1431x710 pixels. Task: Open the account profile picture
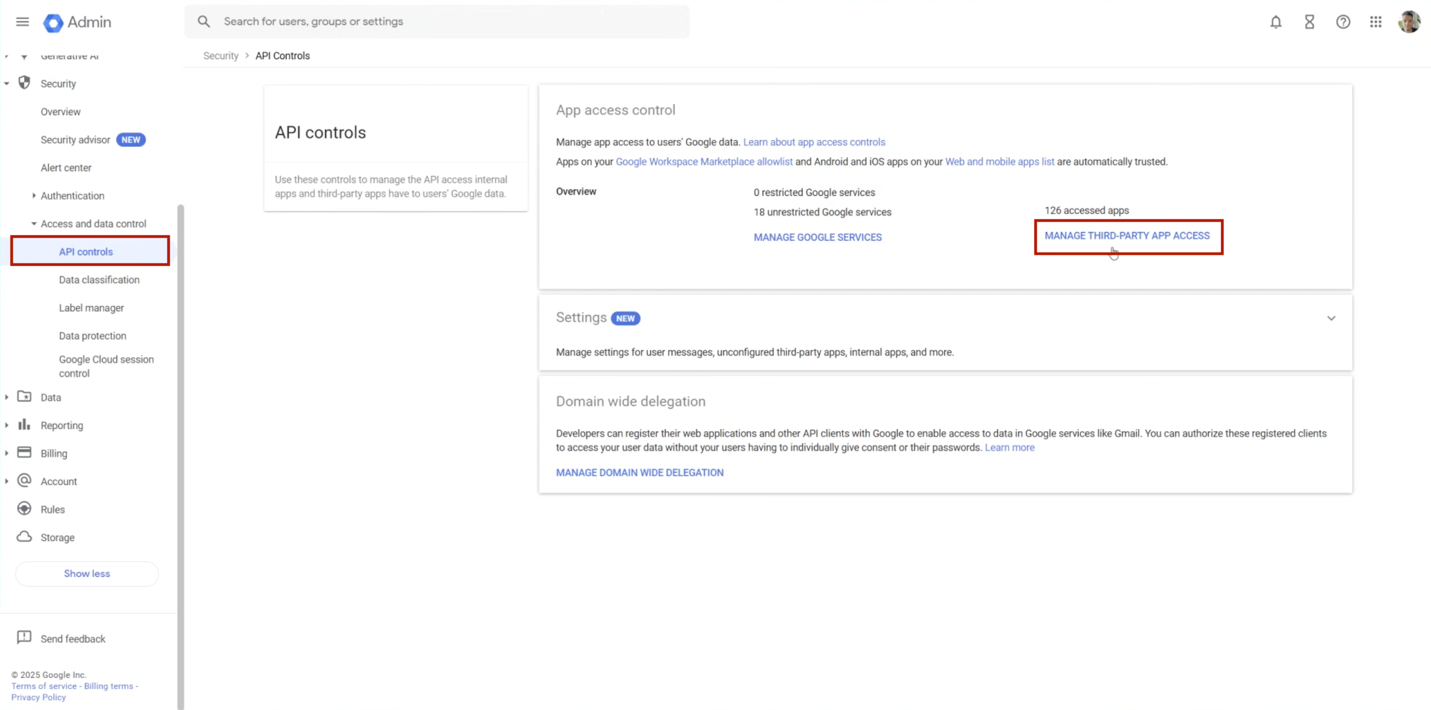coord(1409,21)
